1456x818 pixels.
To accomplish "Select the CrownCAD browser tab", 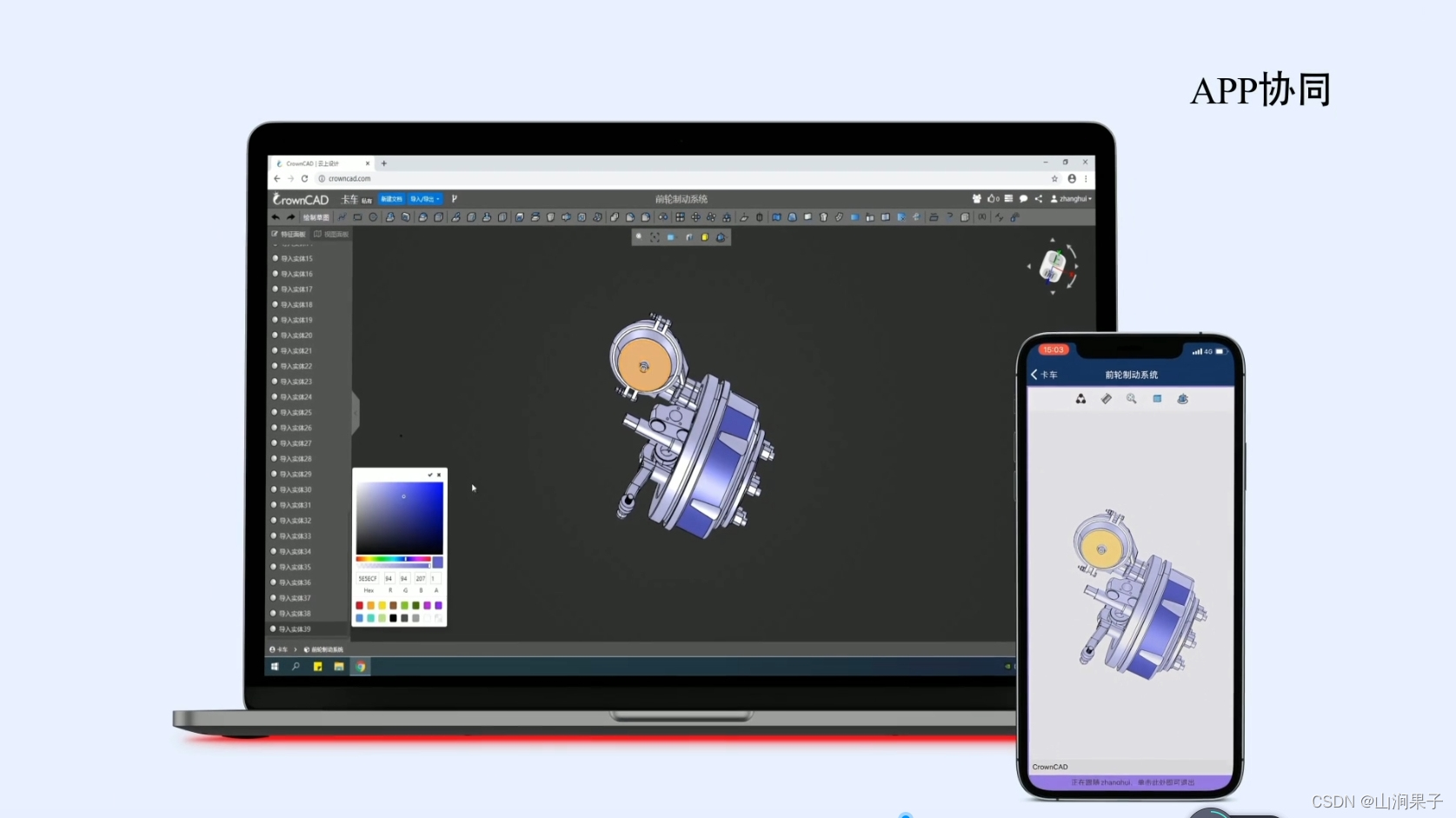I will tap(322, 163).
